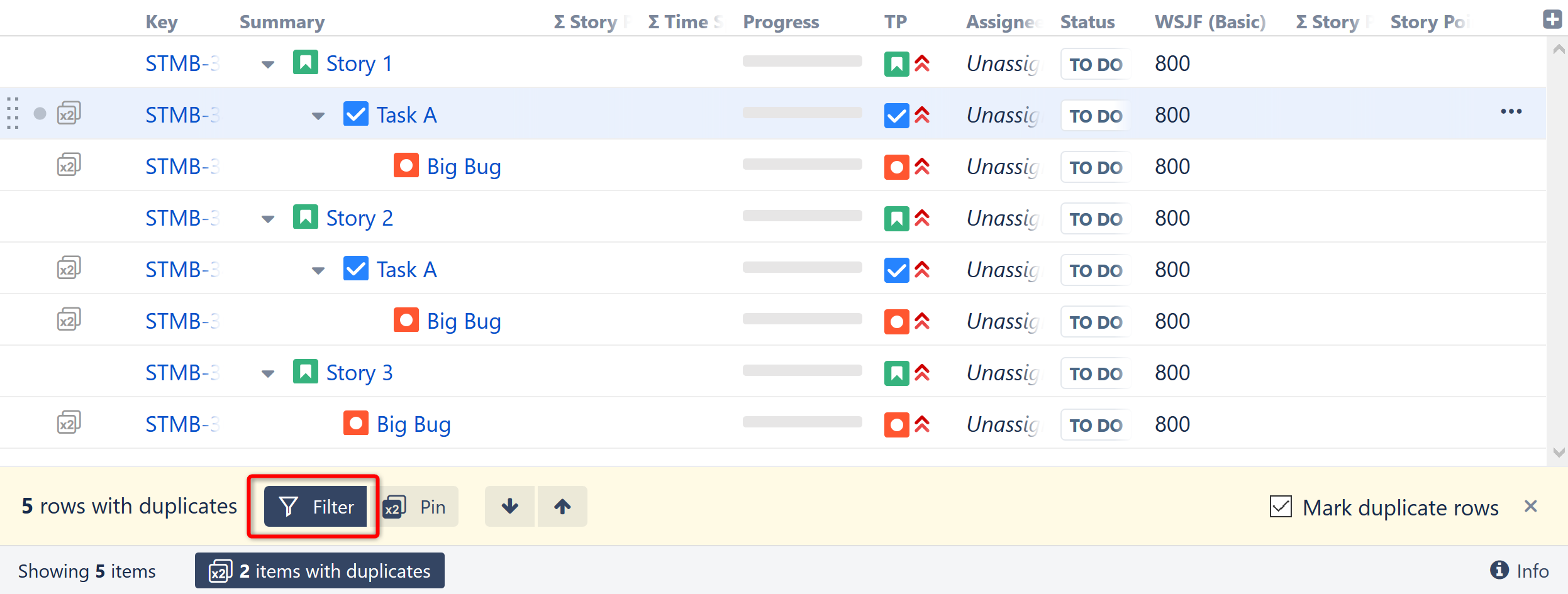Uncheck Mark duplicate rows checkbox
The image size is (1568, 594).
[x=1281, y=507]
